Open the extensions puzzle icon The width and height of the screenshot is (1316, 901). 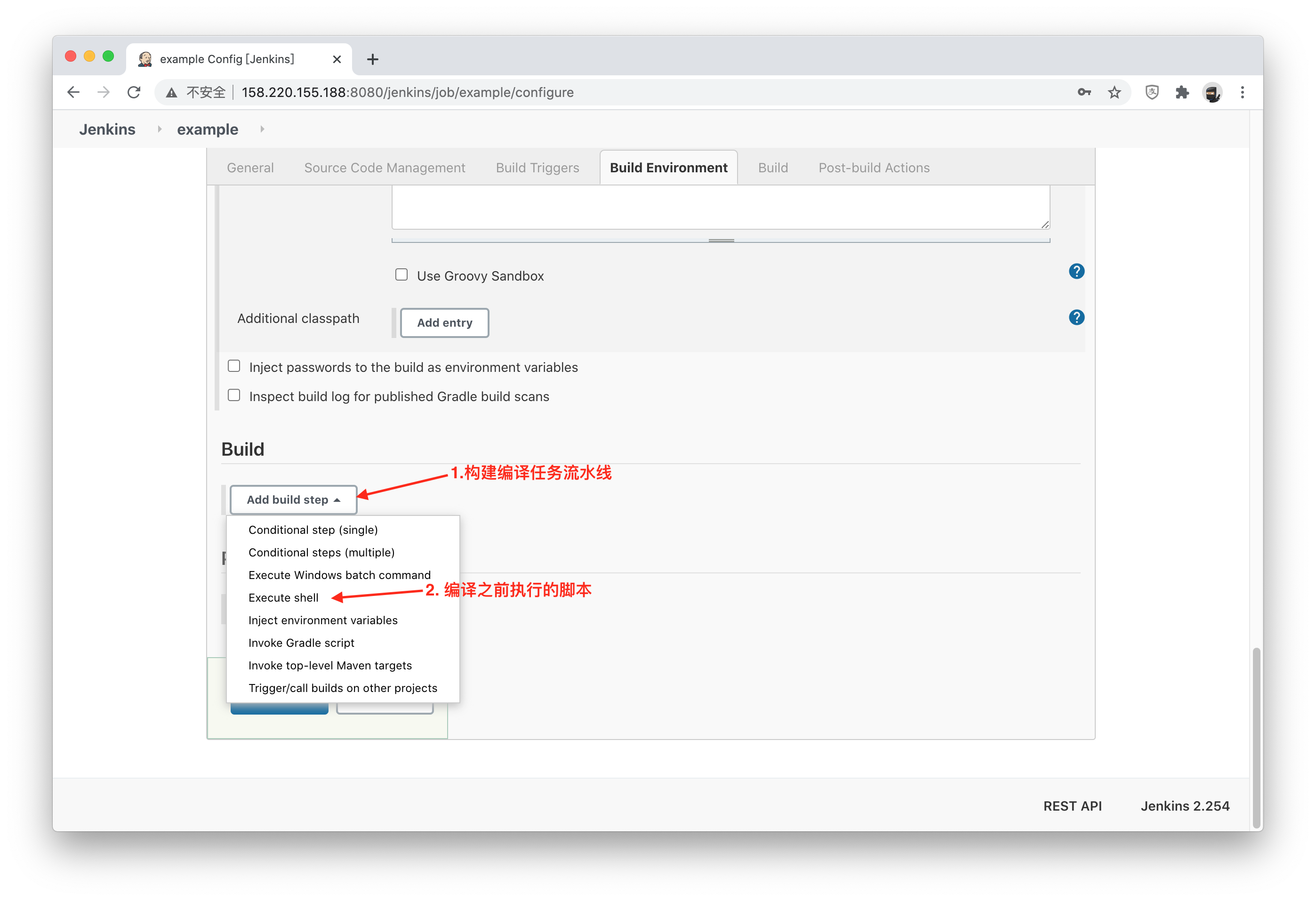coord(1182,92)
